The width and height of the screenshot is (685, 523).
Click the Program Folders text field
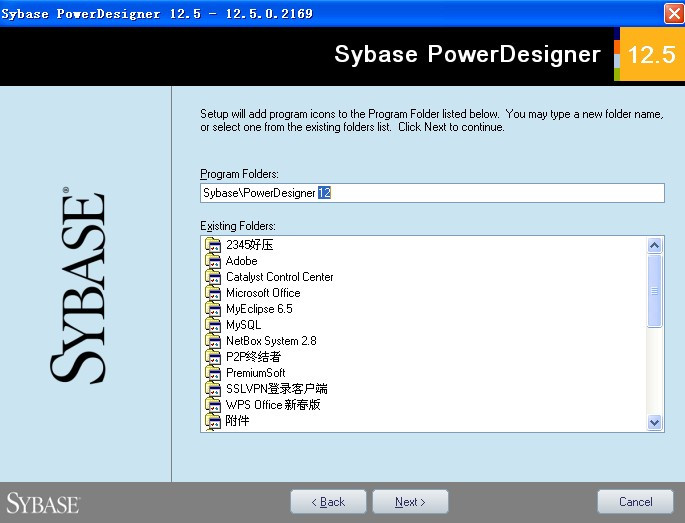[x=432, y=193]
